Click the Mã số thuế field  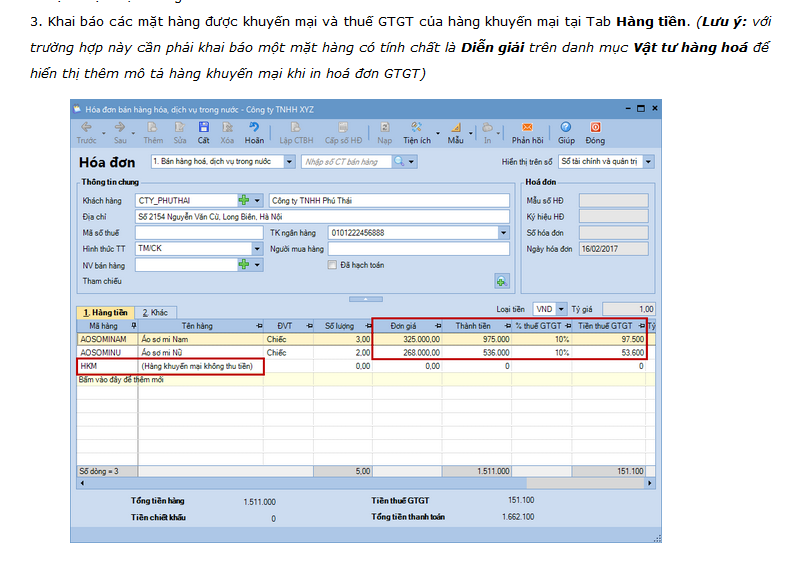(x=199, y=232)
